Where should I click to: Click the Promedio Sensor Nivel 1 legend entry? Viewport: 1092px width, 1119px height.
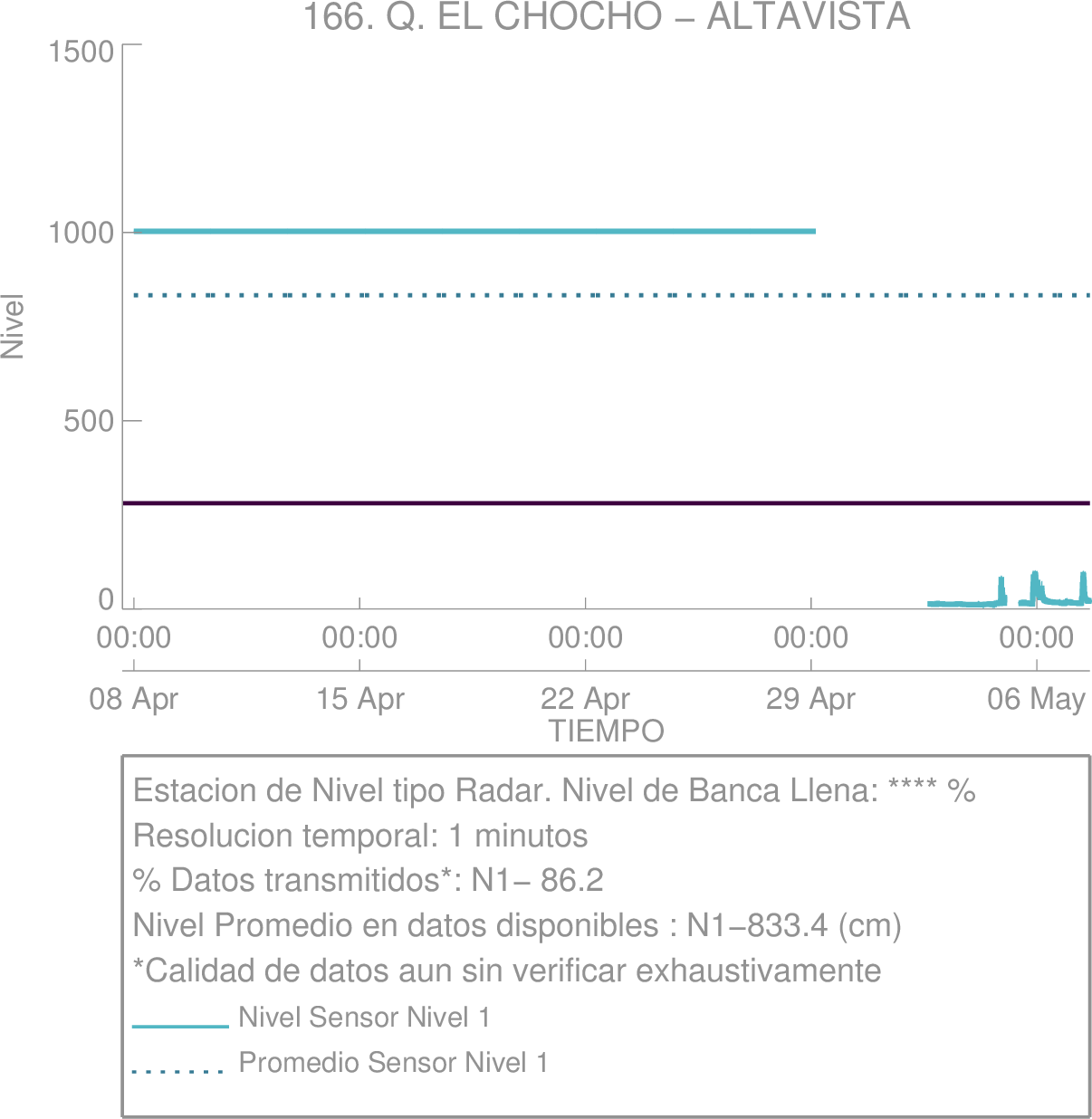393,1062
